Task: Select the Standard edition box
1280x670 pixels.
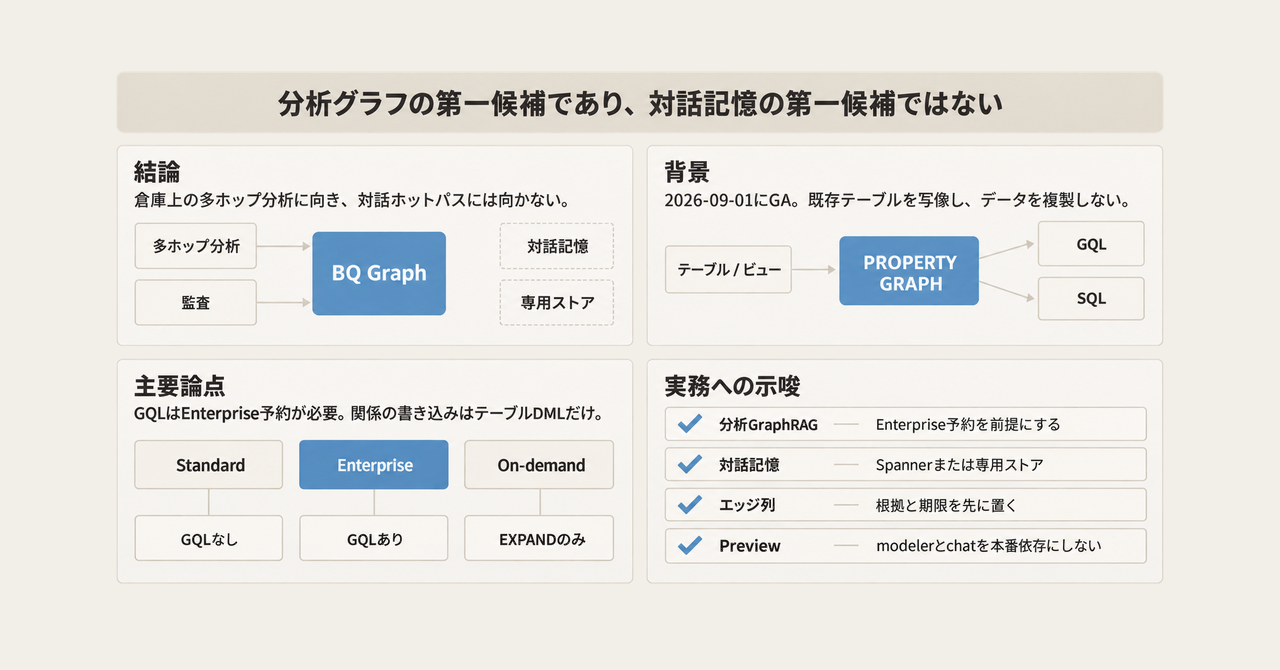Action: click(x=209, y=465)
